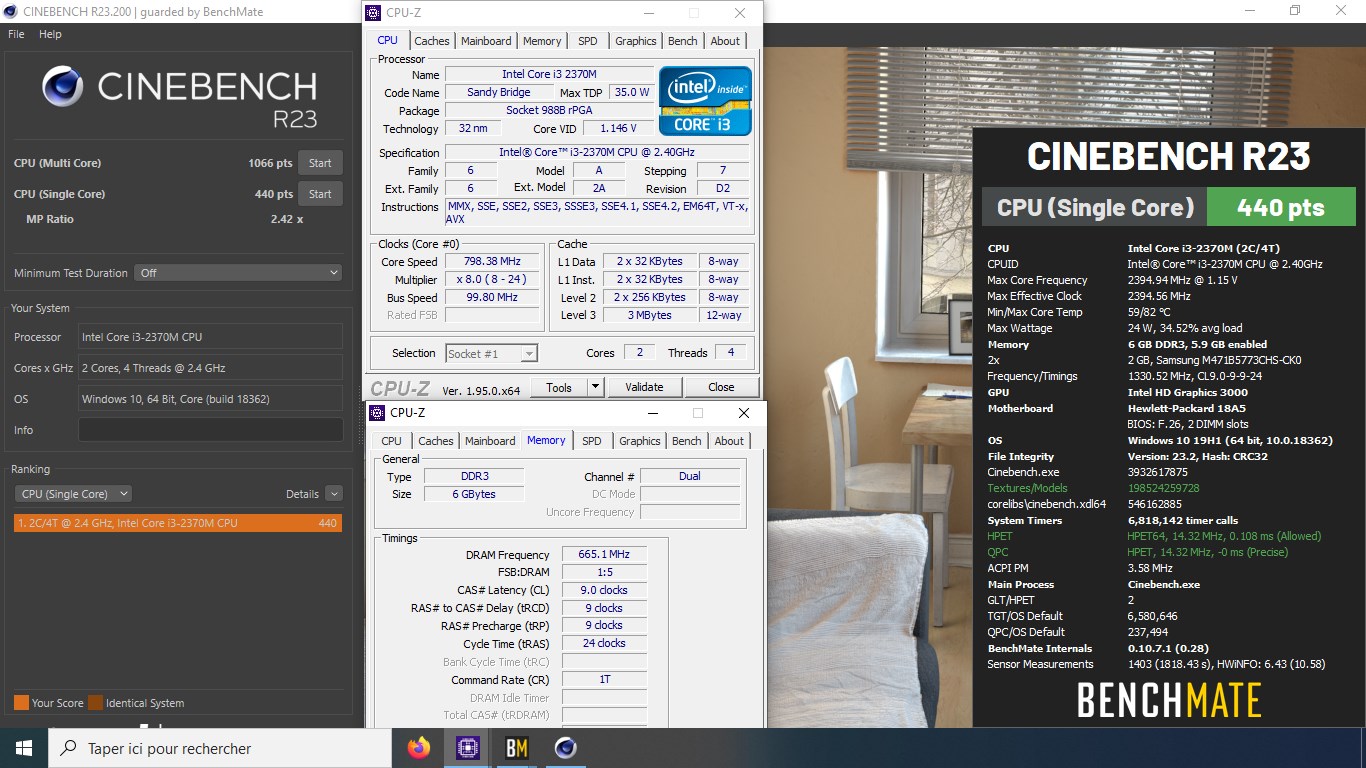Open the Help menu in Cinebench
This screenshot has height=768, width=1366.
tap(50, 34)
